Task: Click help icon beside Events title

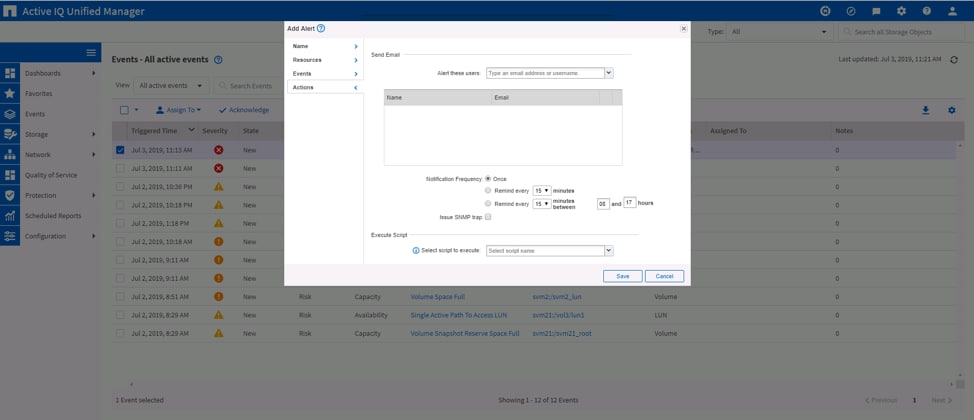Action: (x=218, y=60)
